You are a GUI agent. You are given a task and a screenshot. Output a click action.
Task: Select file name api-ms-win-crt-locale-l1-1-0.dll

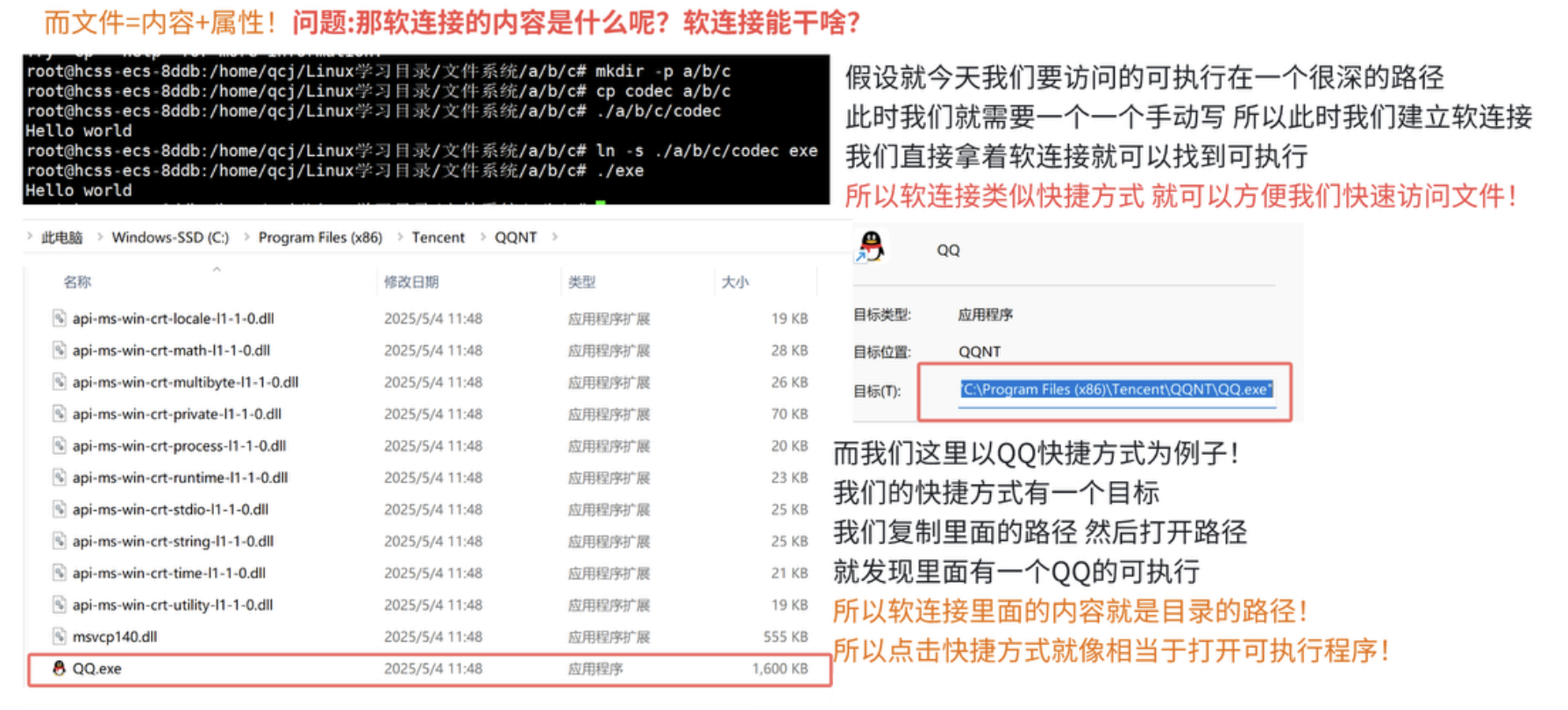pos(174,318)
